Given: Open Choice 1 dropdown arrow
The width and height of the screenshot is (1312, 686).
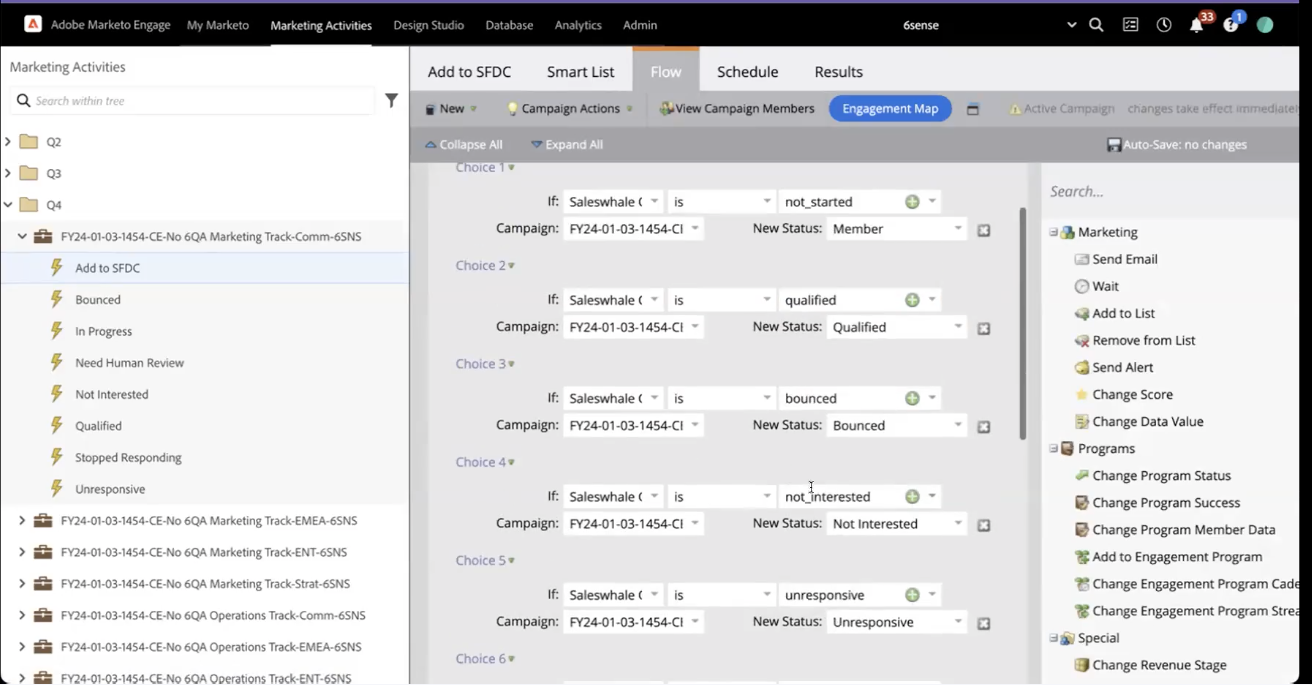Looking at the screenshot, I should coord(511,168).
